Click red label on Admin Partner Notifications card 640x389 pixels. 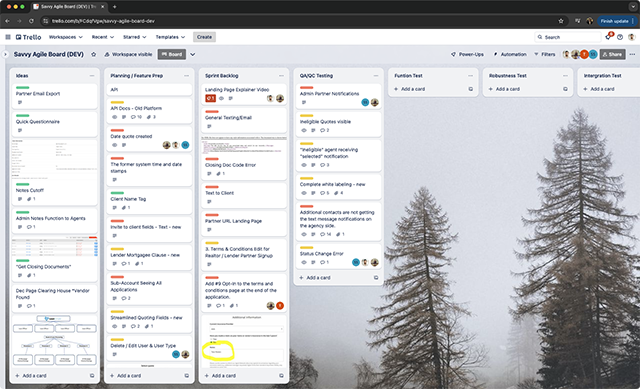pyautogui.click(x=307, y=87)
